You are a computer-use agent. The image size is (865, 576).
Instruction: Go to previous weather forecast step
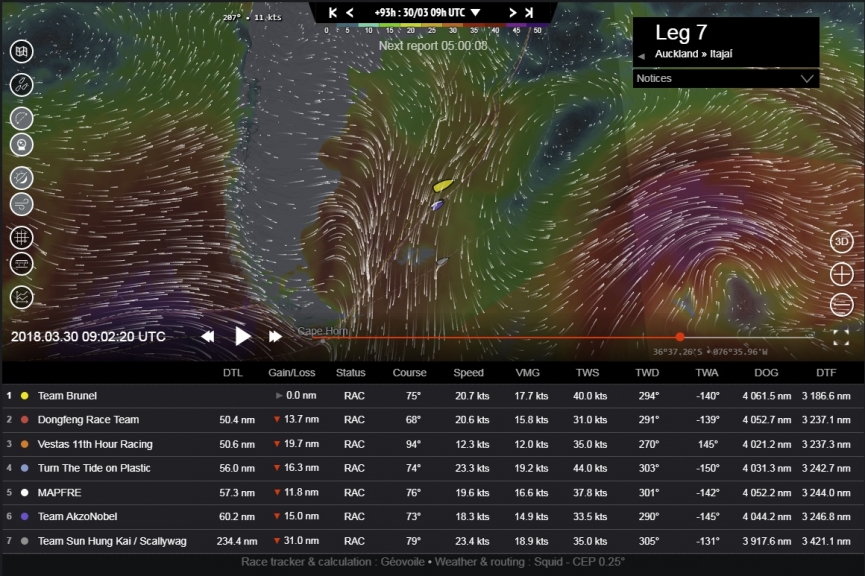pos(350,12)
